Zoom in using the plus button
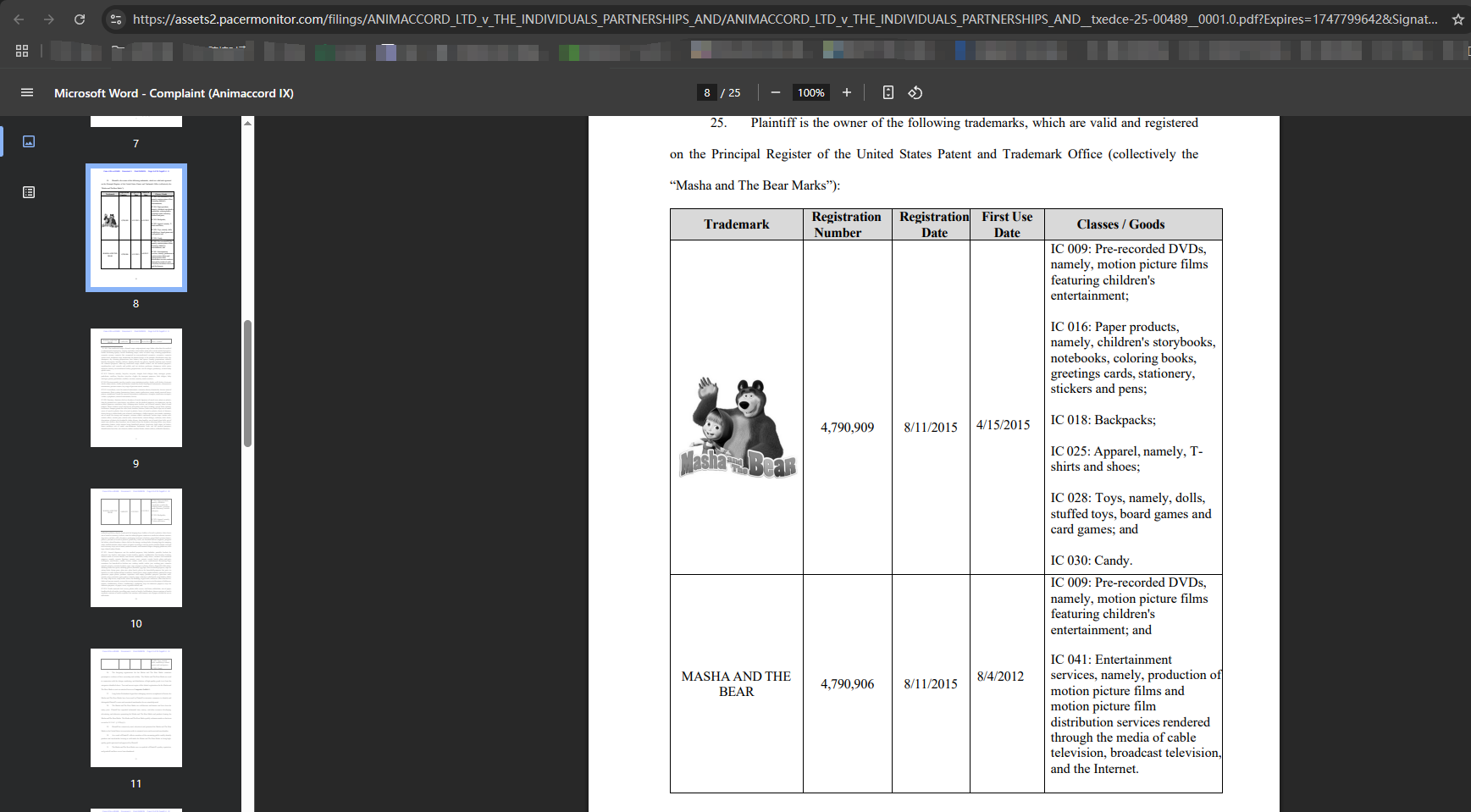This screenshot has width=1471, height=812. (x=846, y=92)
